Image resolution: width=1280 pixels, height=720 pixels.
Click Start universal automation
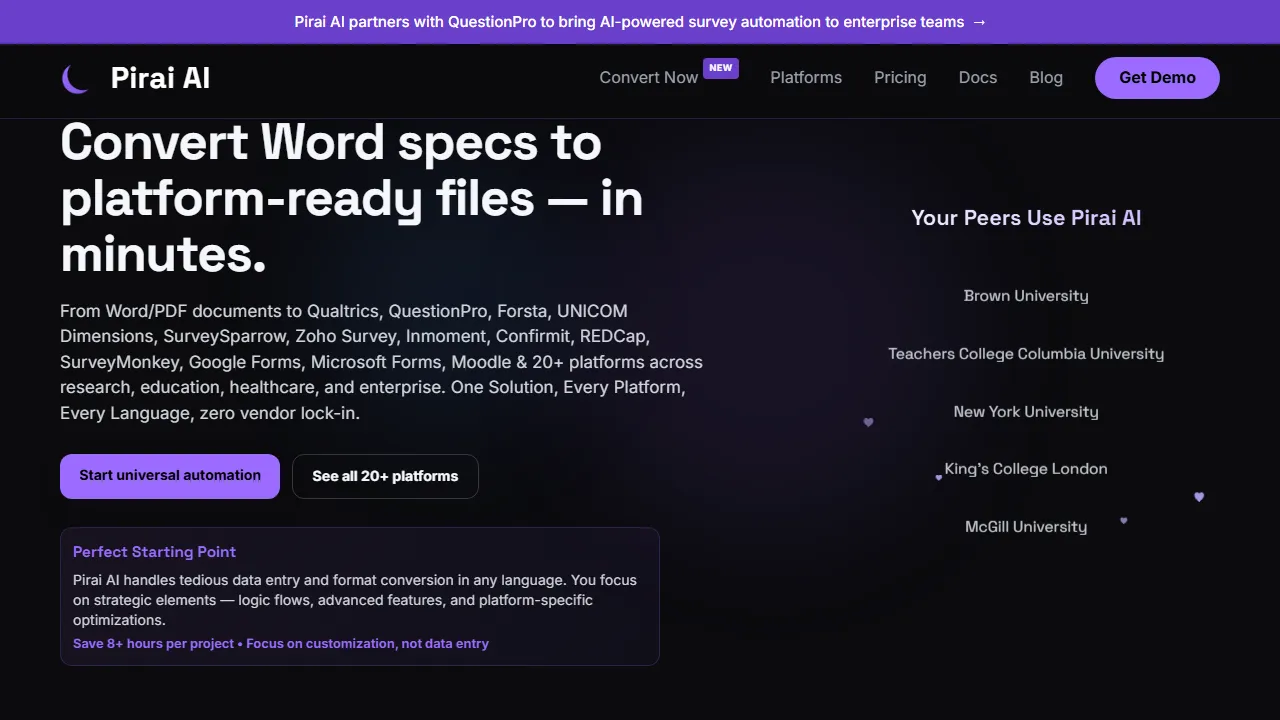point(169,475)
